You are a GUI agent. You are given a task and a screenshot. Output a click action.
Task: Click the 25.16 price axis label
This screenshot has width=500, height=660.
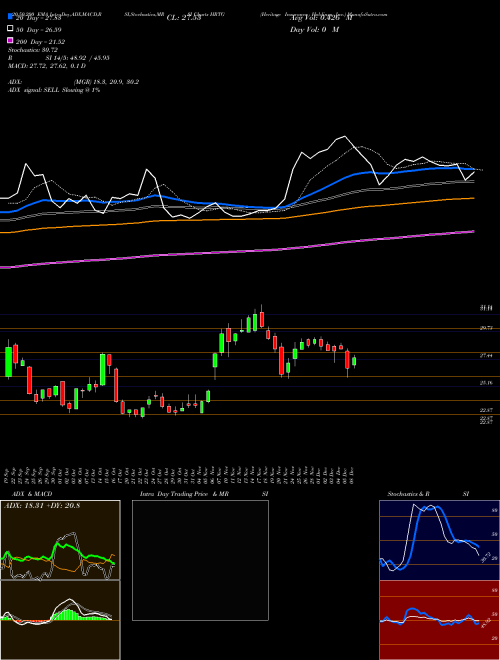tap(486, 383)
